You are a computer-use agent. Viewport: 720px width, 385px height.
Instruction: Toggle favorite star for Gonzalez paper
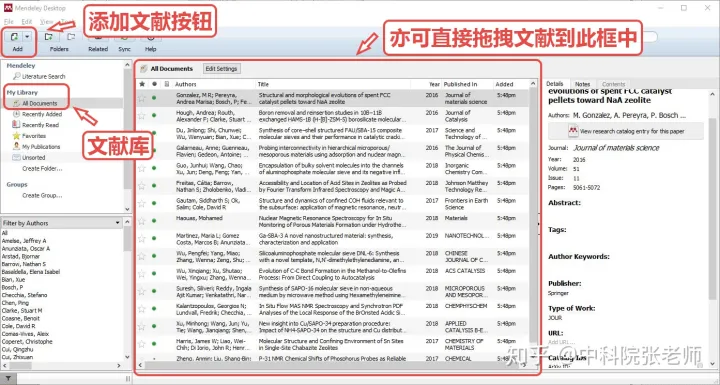coord(142,98)
